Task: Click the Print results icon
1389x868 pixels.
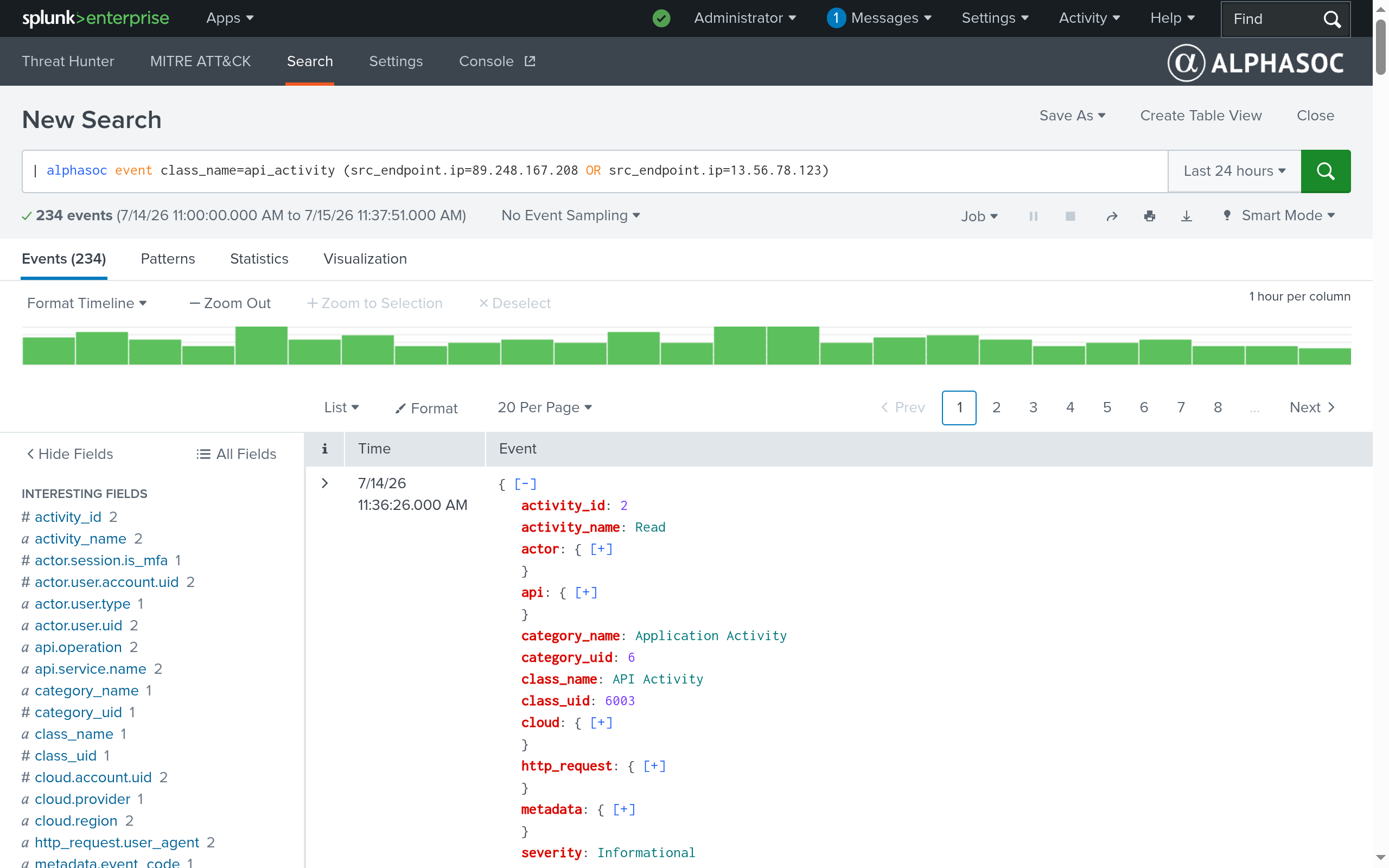Action: click(x=1149, y=216)
